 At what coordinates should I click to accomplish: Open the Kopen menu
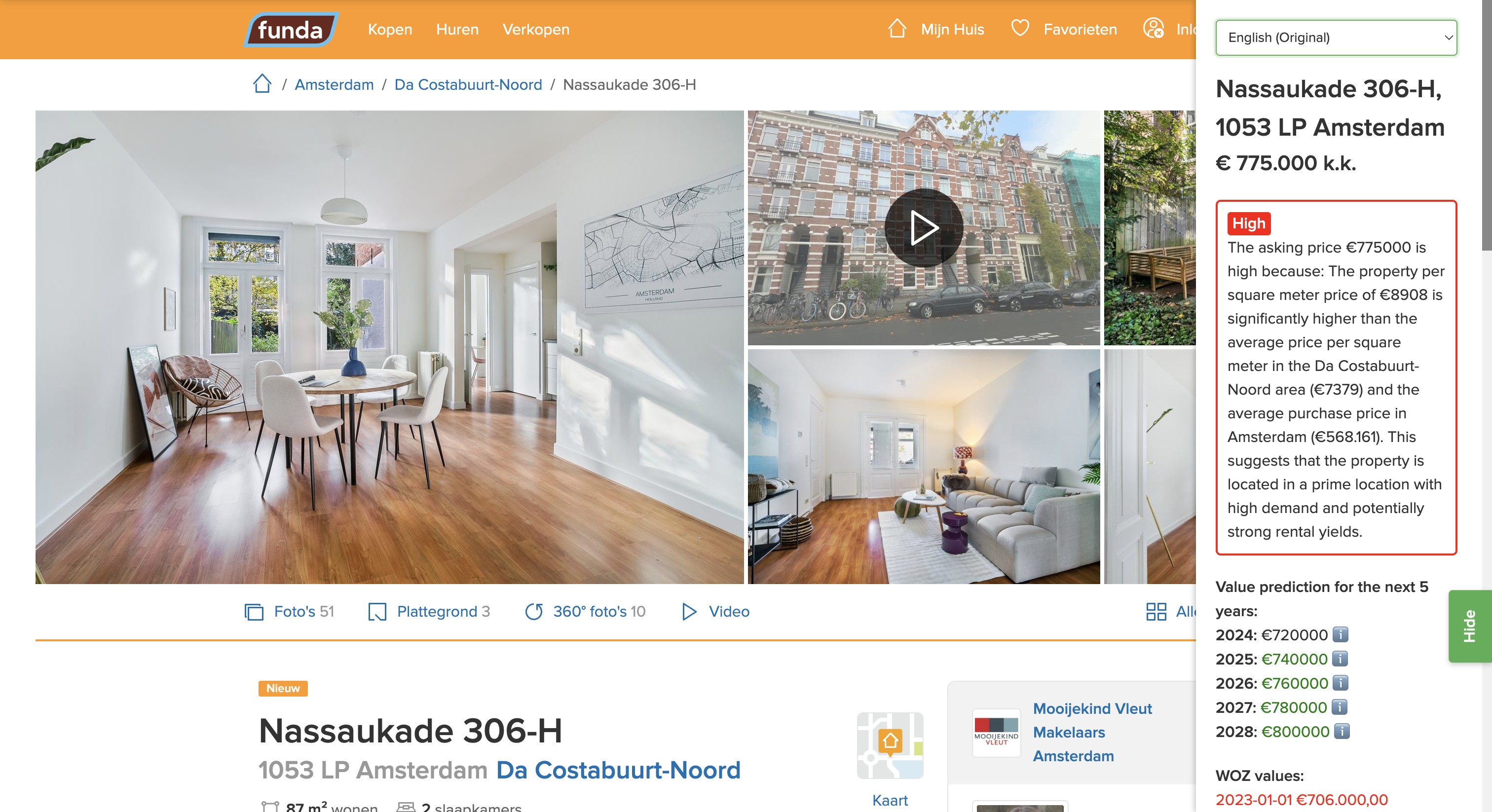[390, 30]
